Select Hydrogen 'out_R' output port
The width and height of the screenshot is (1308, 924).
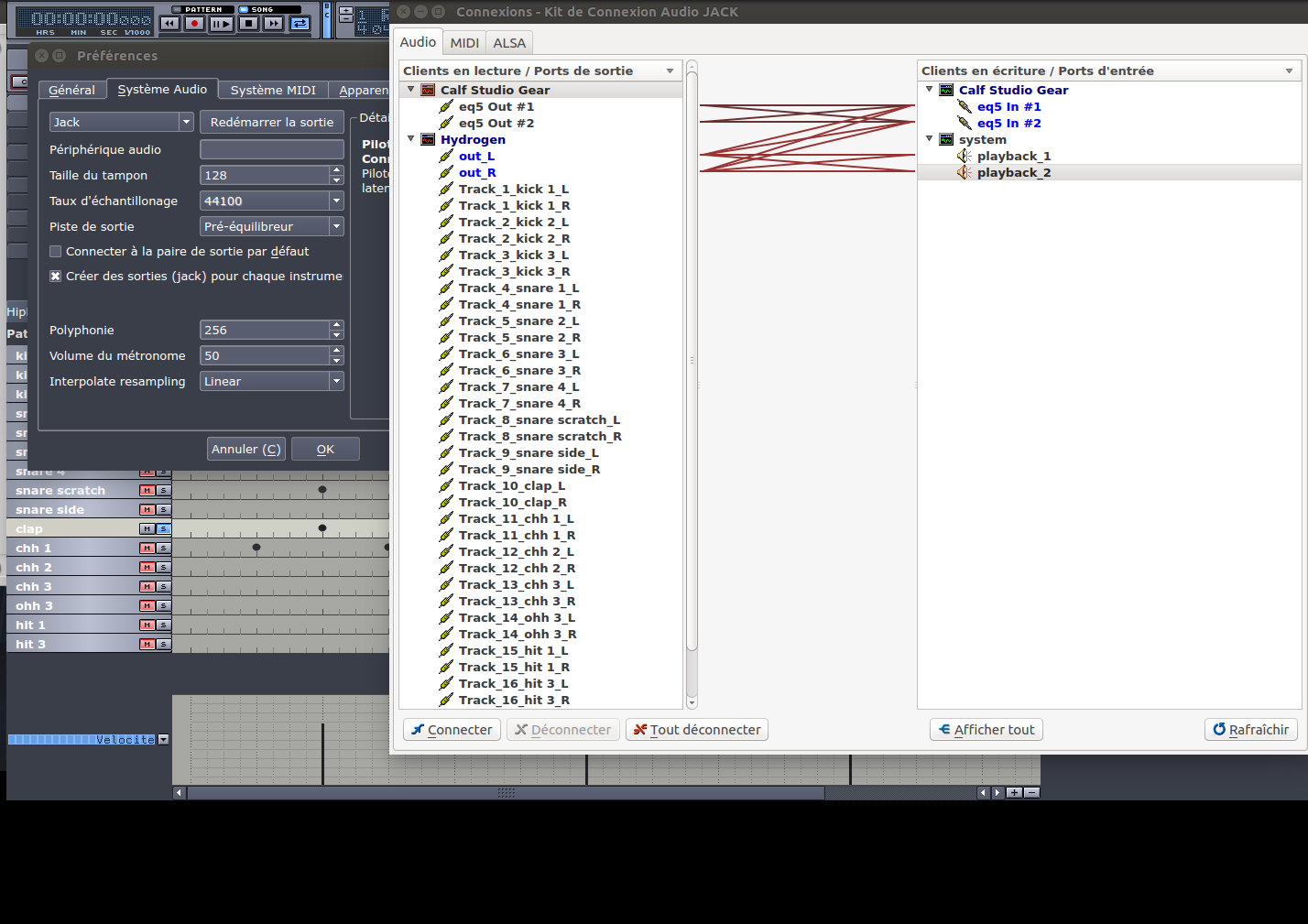coord(477,172)
